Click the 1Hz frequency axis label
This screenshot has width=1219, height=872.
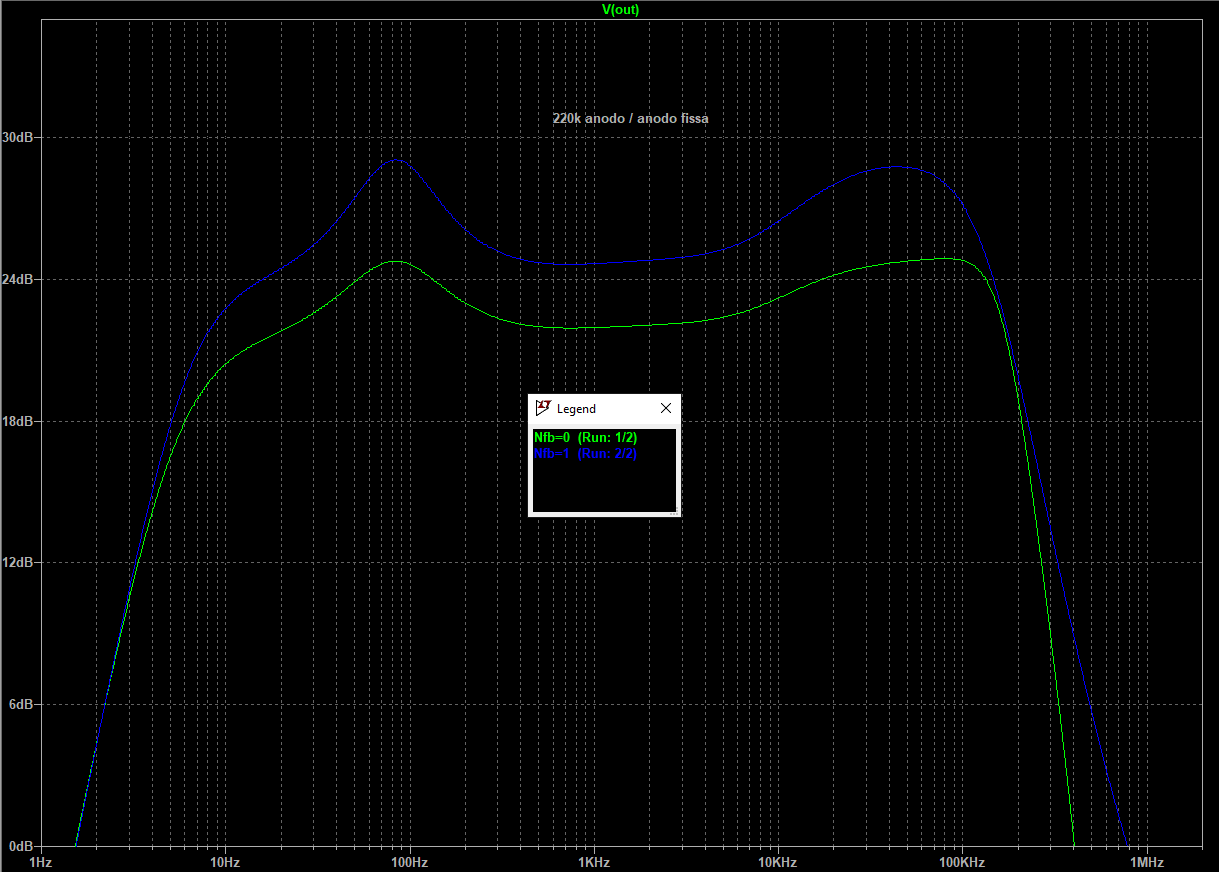40,861
